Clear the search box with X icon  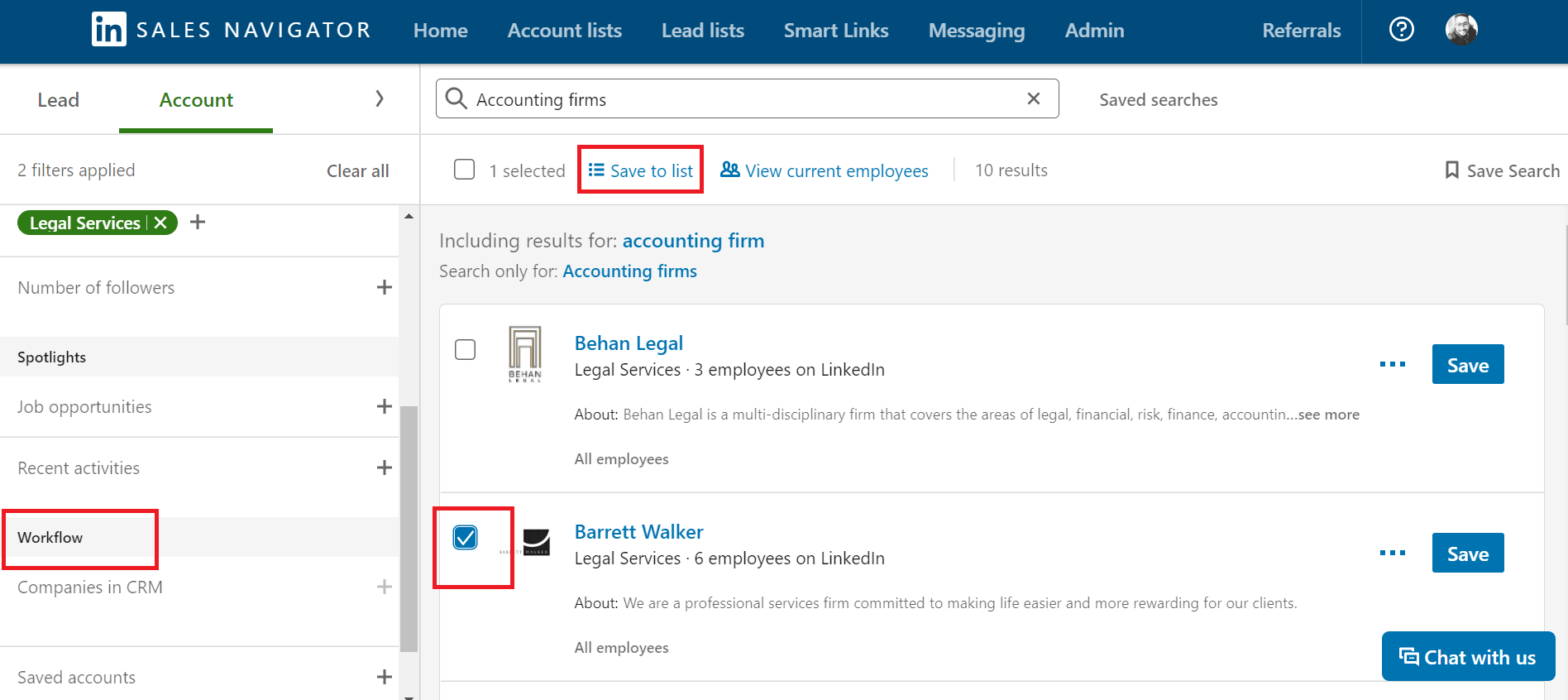click(1033, 98)
